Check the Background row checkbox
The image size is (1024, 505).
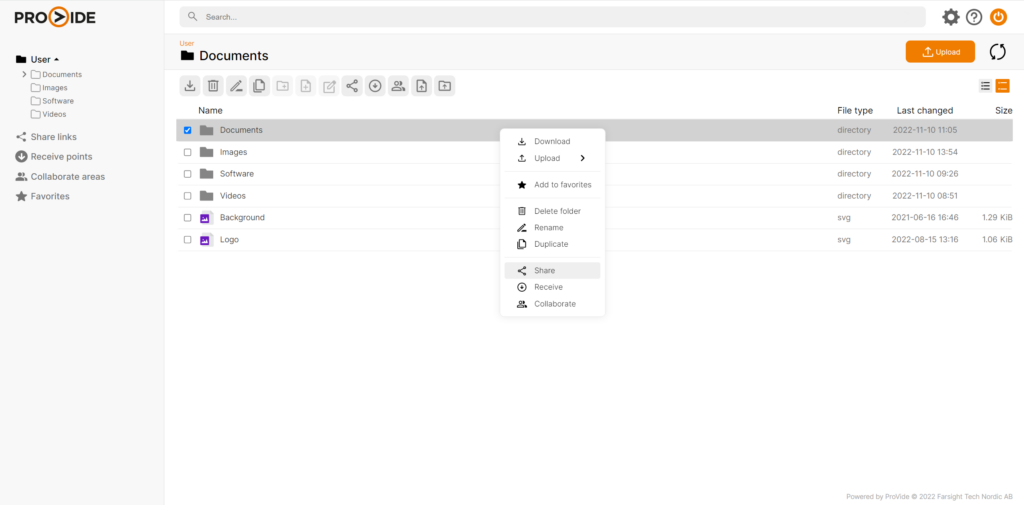(x=187, y=218)
